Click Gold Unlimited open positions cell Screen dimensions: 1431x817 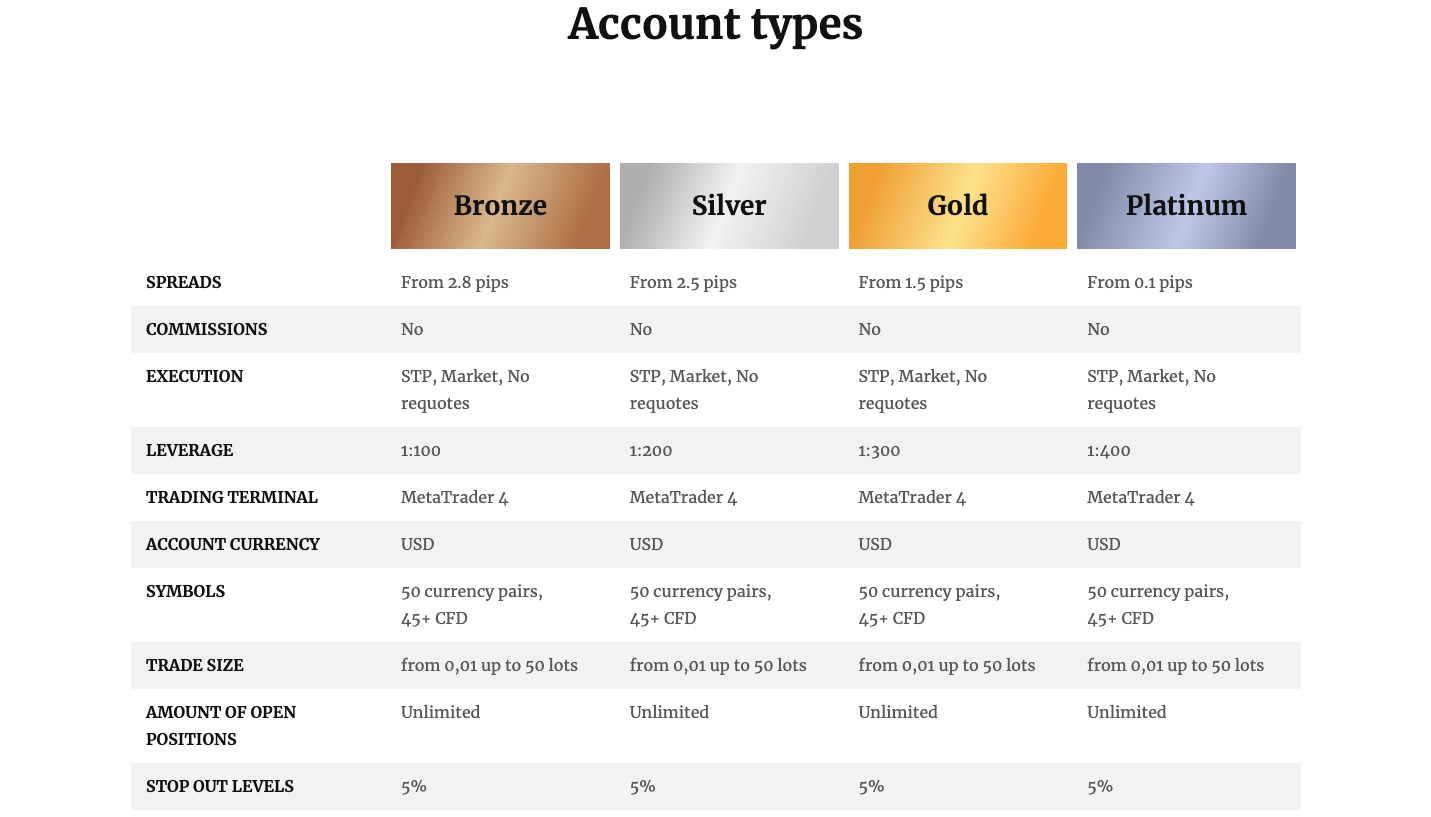[898, 712]
